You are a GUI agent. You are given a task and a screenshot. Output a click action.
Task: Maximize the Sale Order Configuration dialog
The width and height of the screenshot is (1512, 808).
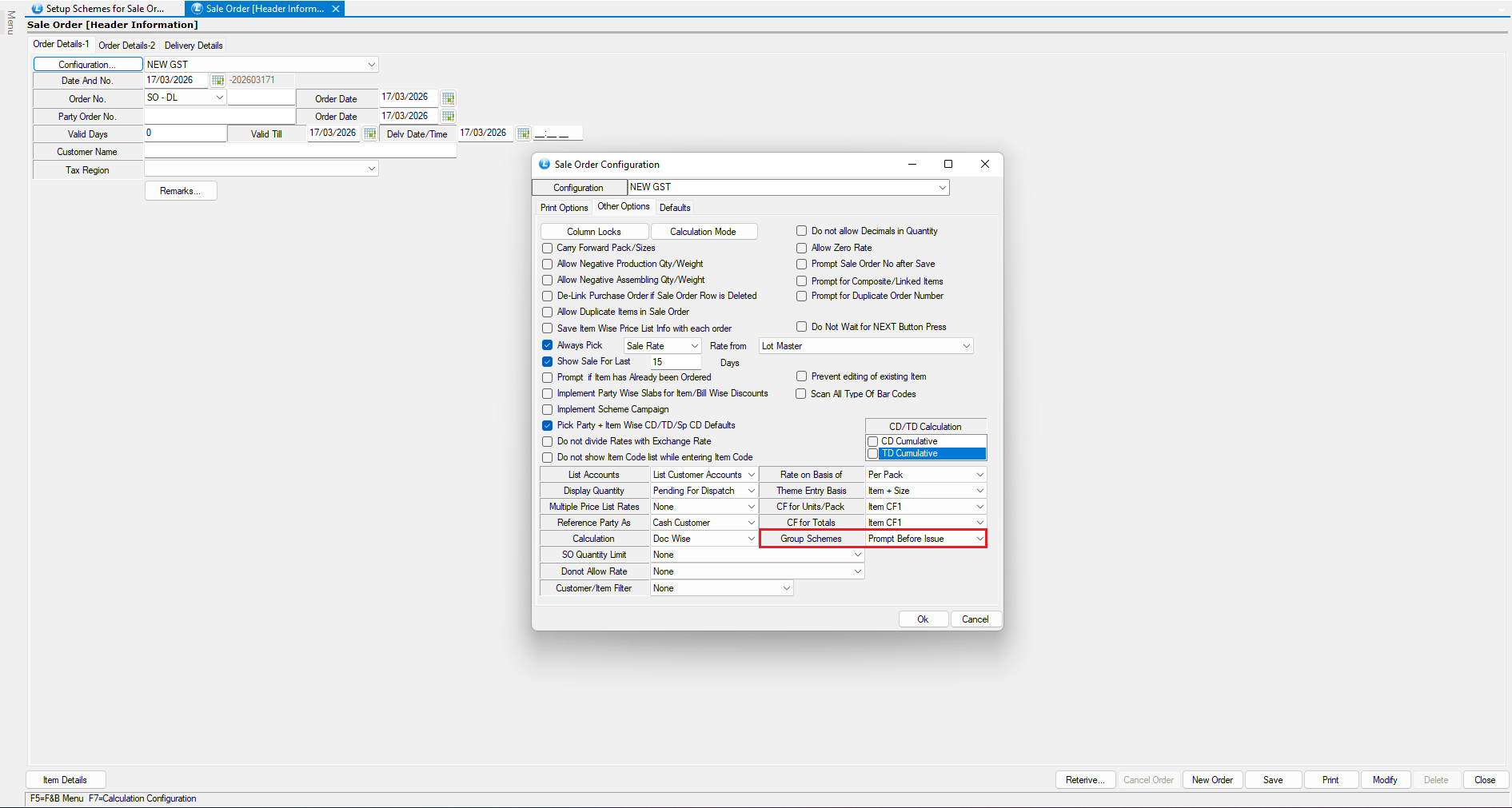[x=948, y=164]
